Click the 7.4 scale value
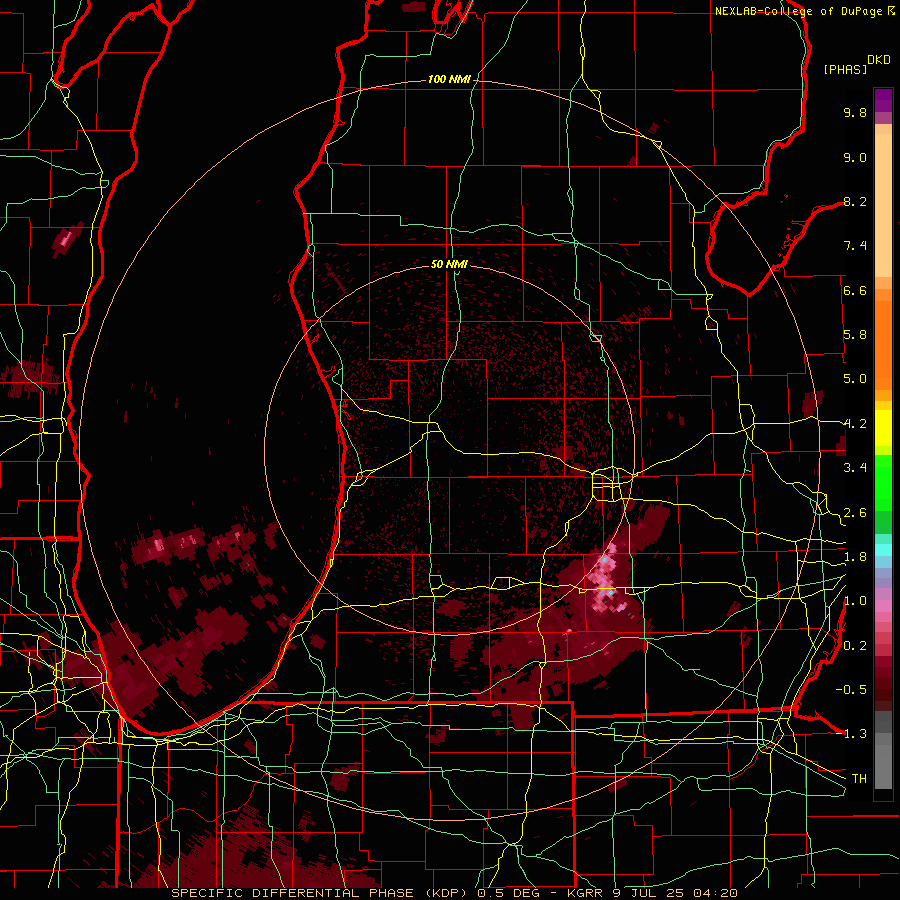This screenshot has height=900, width=900. [x=855, y=246]
